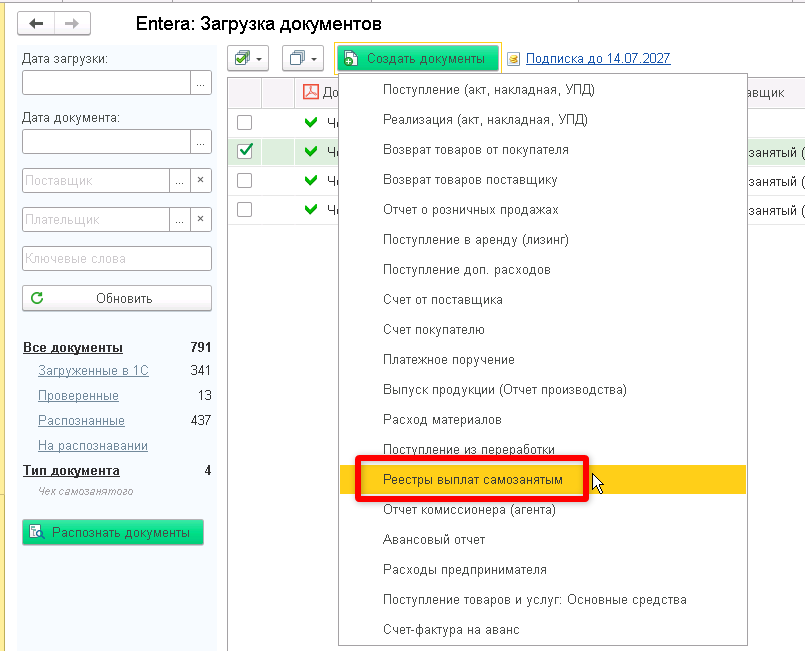
Task: Check the first document row checkbox
Action: coord(245,123)
